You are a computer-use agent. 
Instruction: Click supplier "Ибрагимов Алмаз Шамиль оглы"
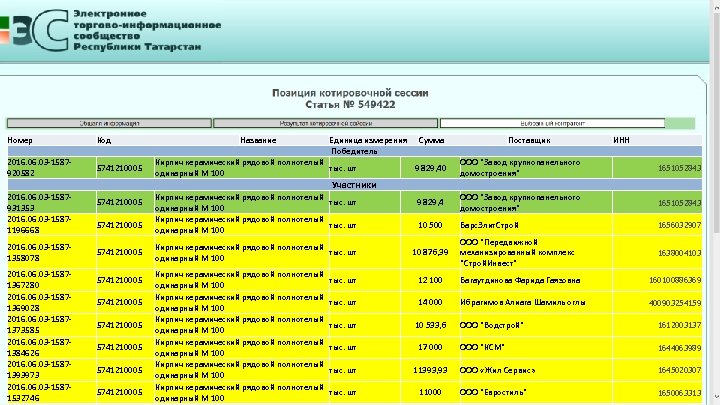point(523,303)
